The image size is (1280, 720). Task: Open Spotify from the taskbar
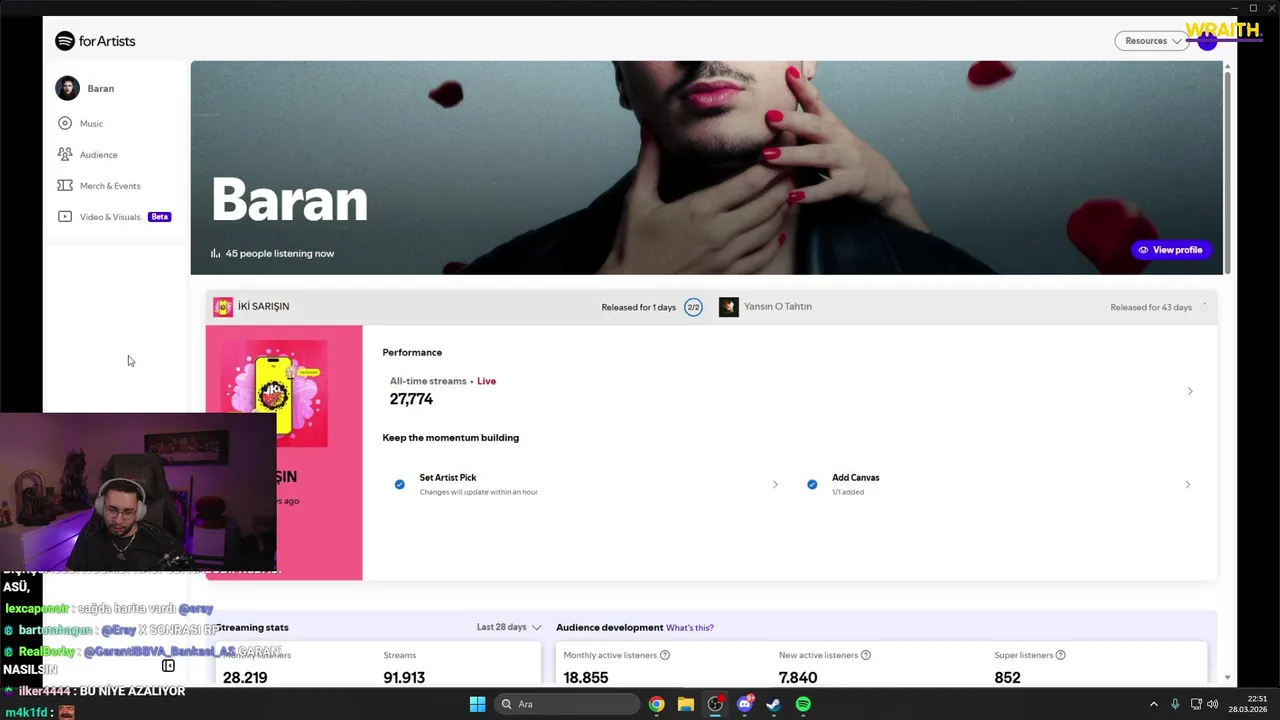click(x=803, y=704)
